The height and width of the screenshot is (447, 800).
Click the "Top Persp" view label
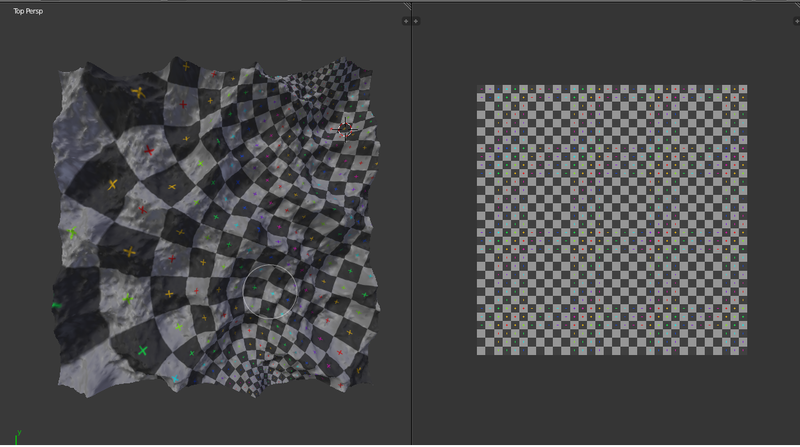point(28,11)
